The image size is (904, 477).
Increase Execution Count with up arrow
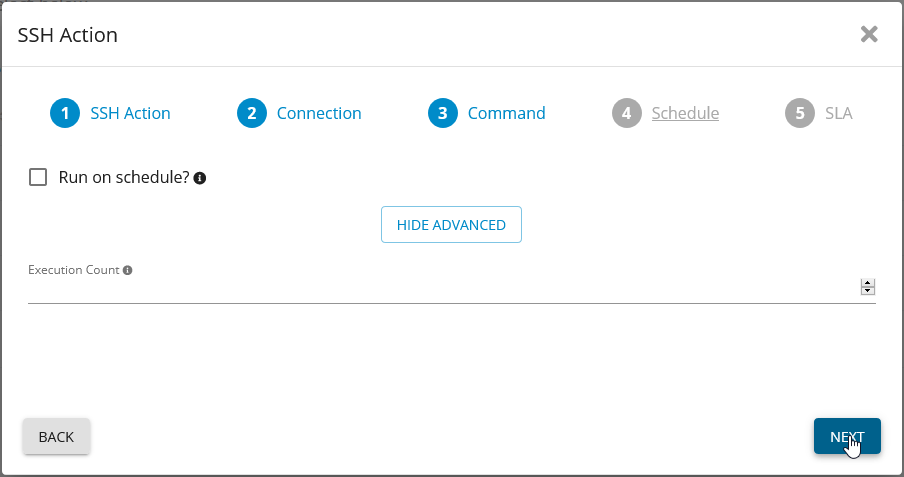pos(867,283)
